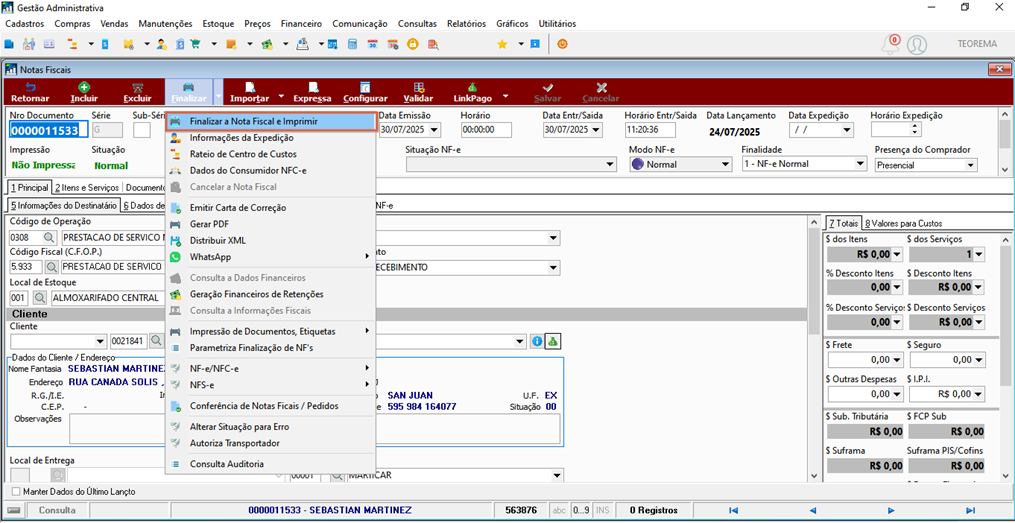
Task: Toggle Manter Dados do Último Lançto checkbox
Action: (x=16, y=492)
